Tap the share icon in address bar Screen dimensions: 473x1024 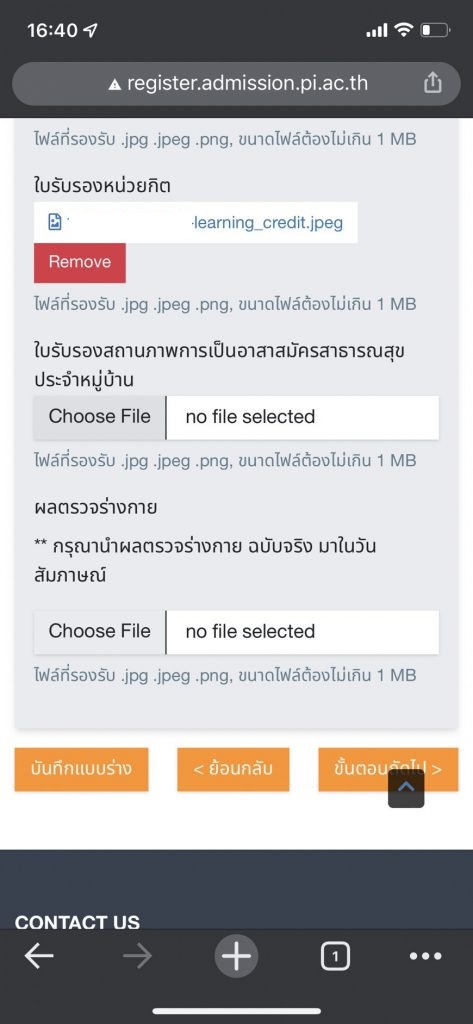(x=432, y=83)
